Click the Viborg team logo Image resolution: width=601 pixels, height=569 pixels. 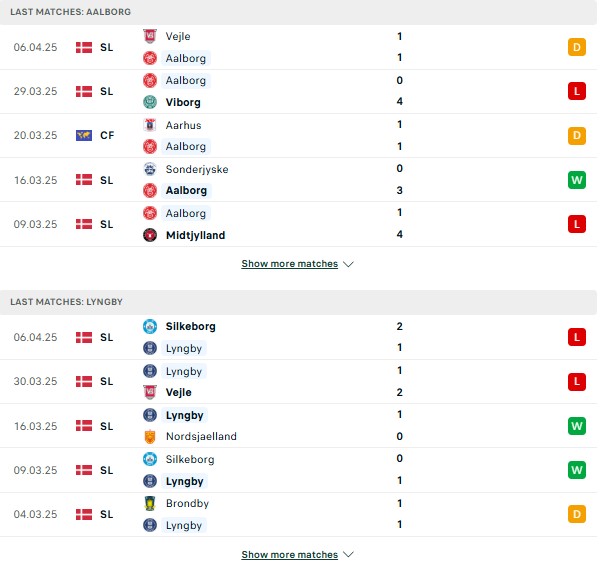(x=150, y=102)
